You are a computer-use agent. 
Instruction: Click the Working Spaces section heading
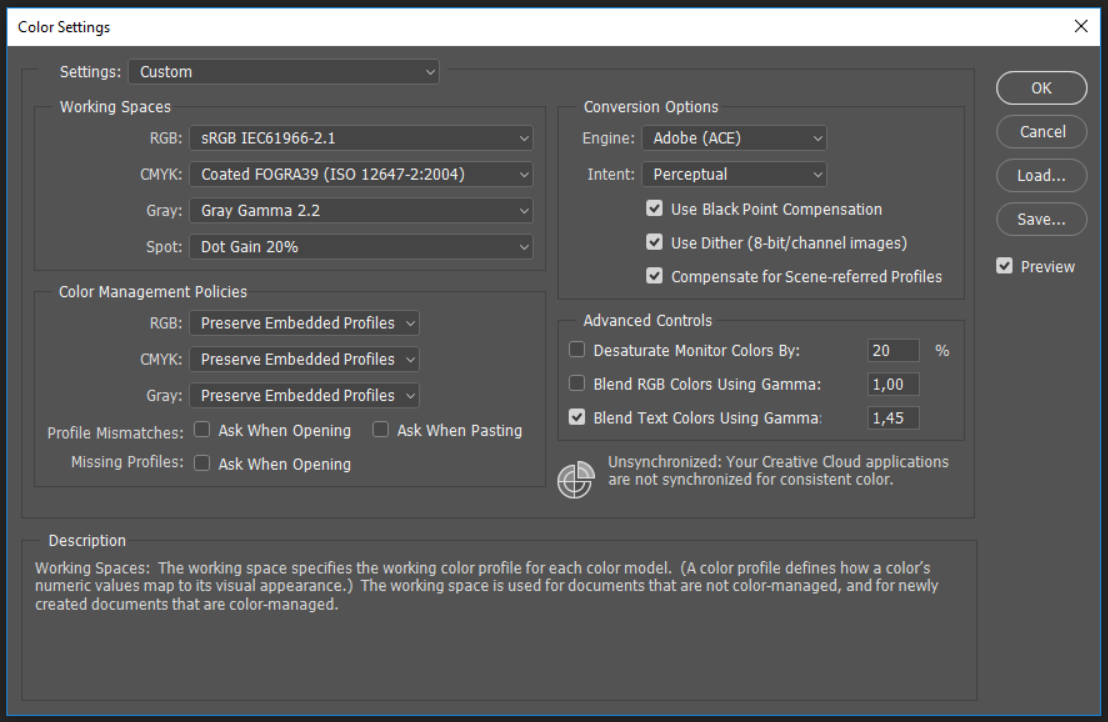pos(115,107)
